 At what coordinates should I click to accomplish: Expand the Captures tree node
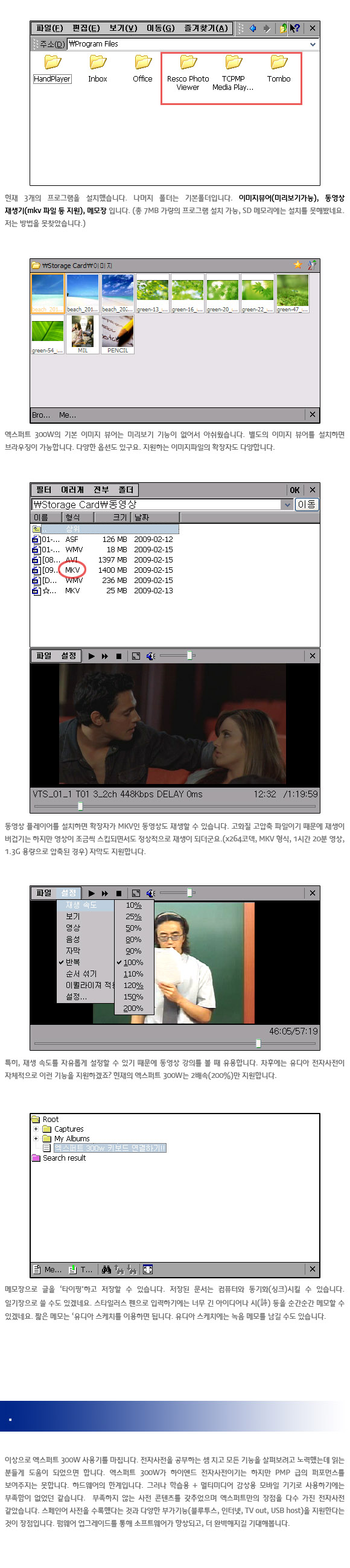36,1129
